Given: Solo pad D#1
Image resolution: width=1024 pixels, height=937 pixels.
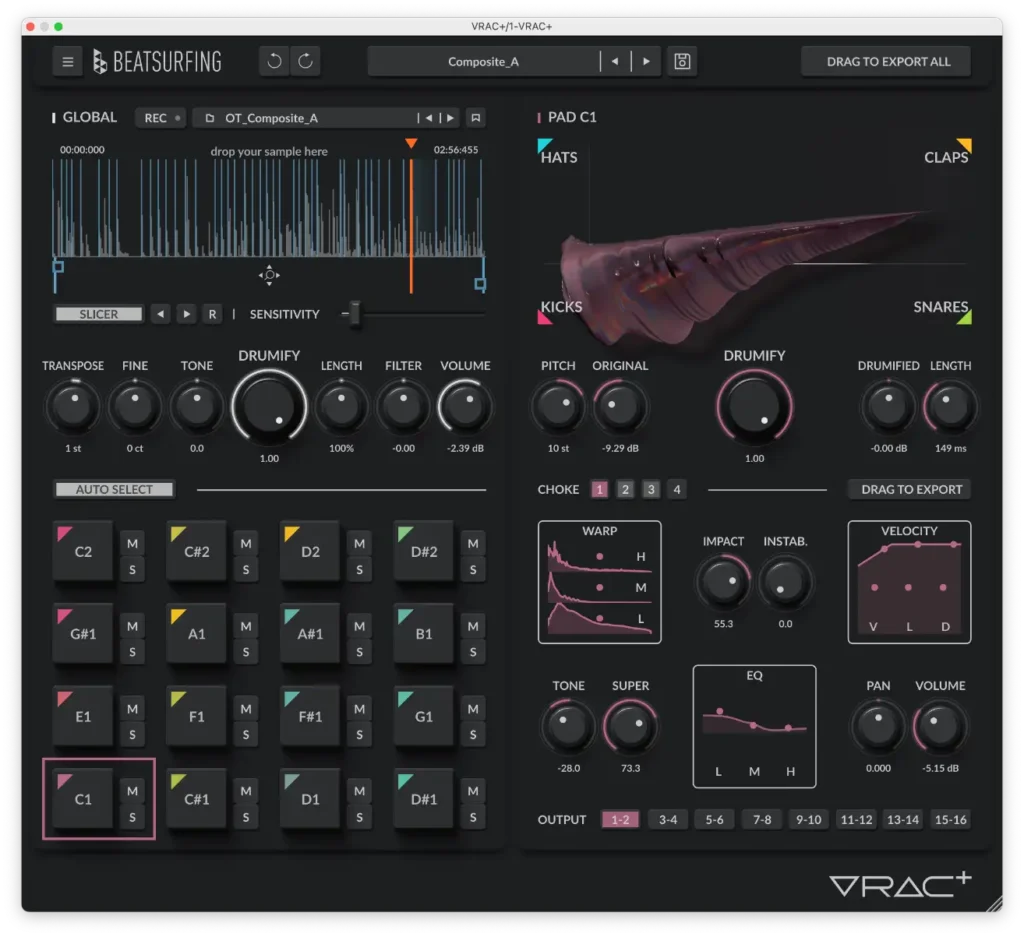Looking at the screenshot, I should pyautogui.click(x=473, y=817).
